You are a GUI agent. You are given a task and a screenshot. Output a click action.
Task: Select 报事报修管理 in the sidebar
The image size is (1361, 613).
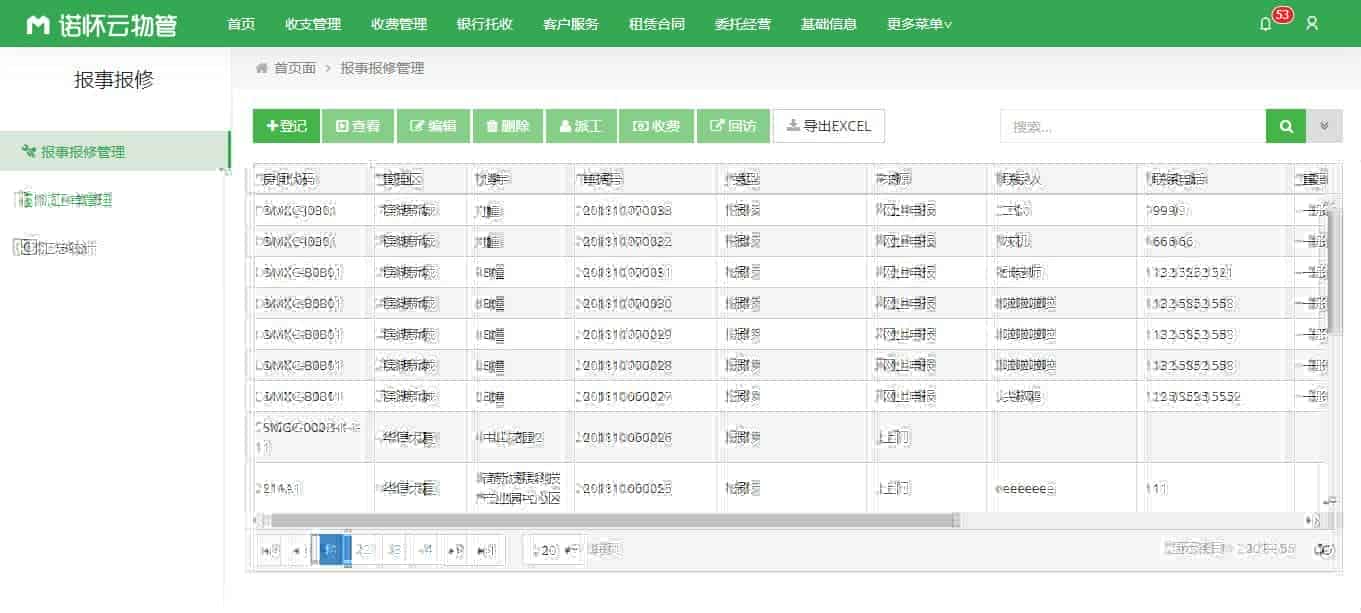115,152
